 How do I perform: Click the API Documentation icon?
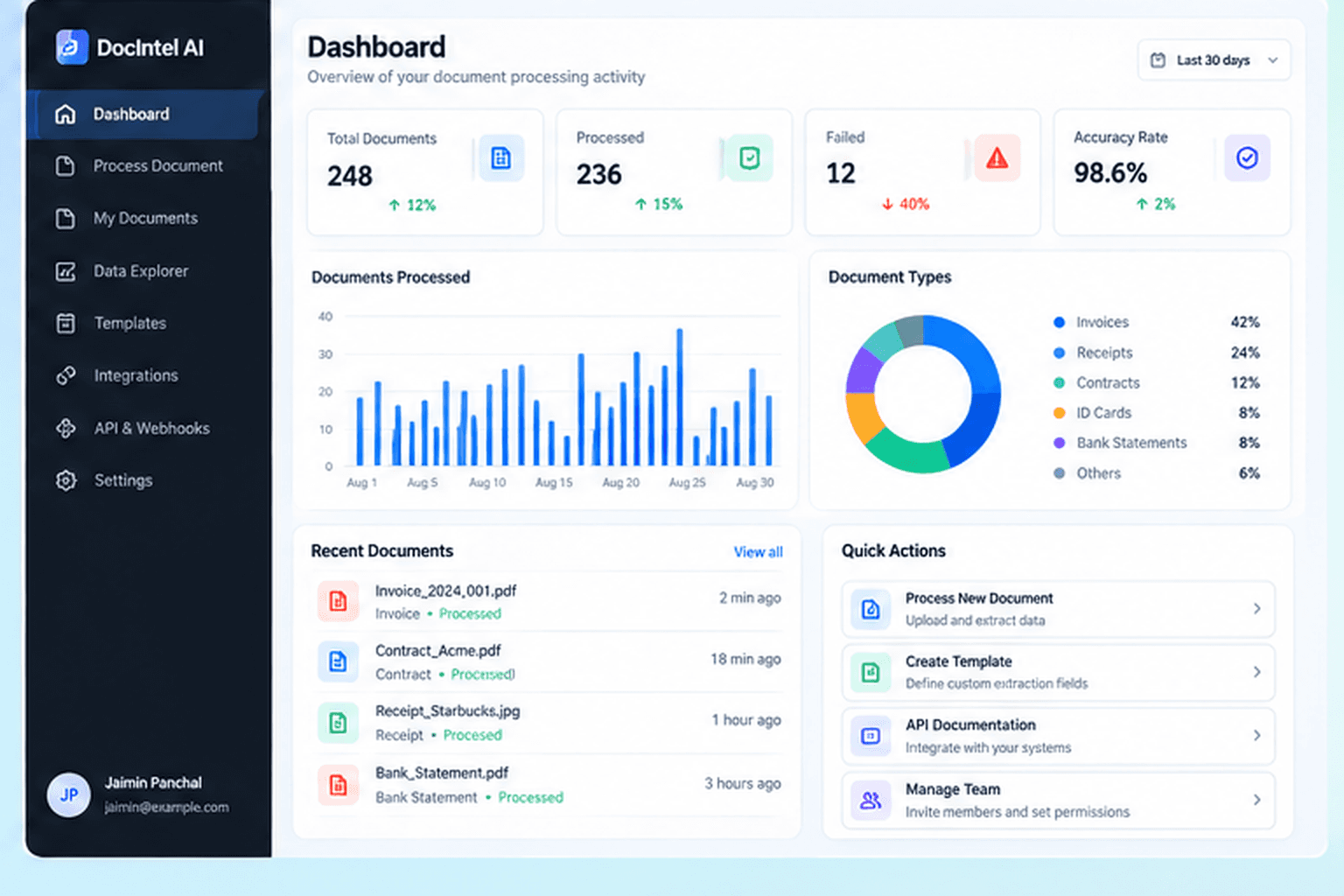[x=871, y=736]
